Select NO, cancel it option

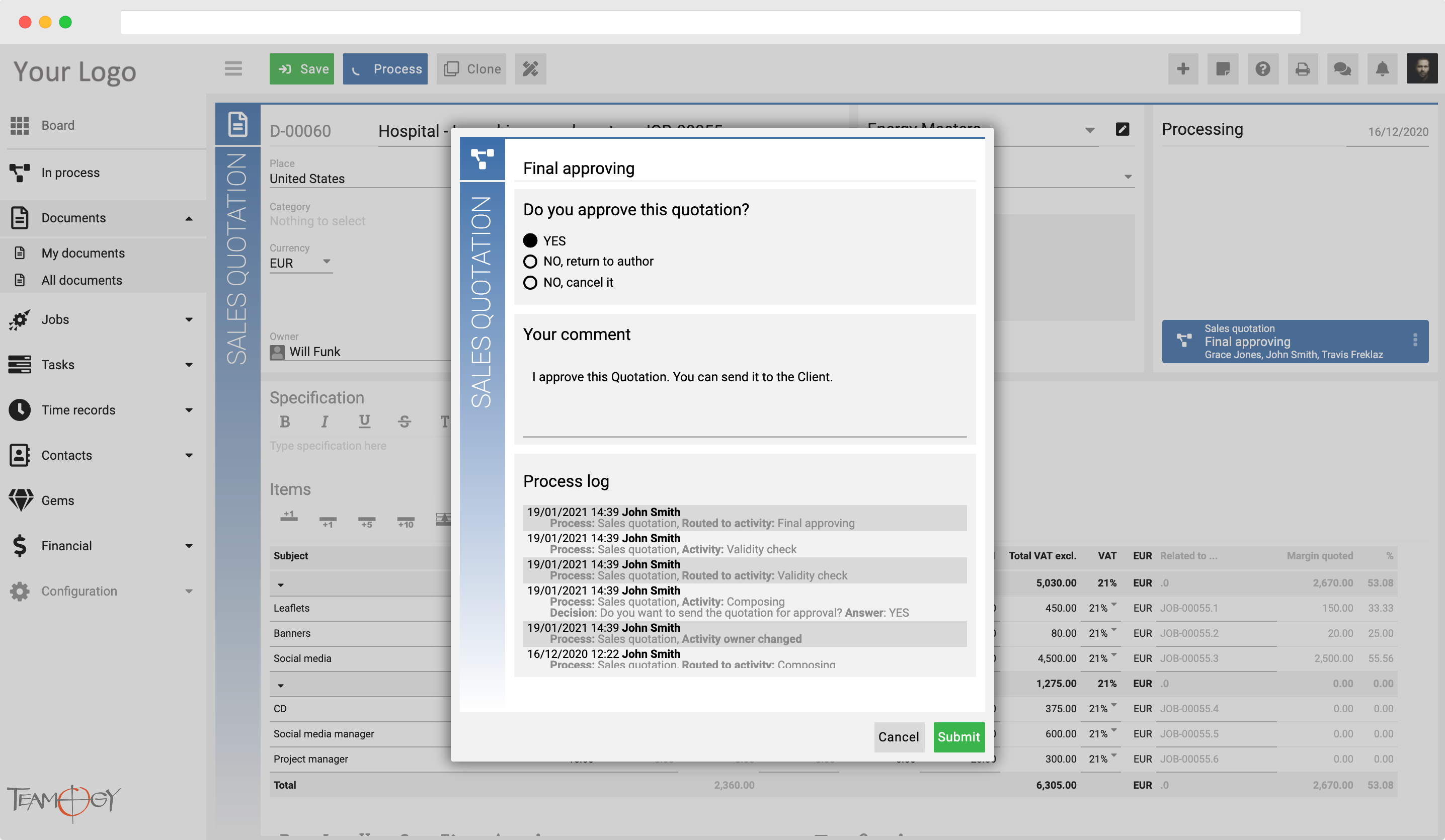point(530,282)
